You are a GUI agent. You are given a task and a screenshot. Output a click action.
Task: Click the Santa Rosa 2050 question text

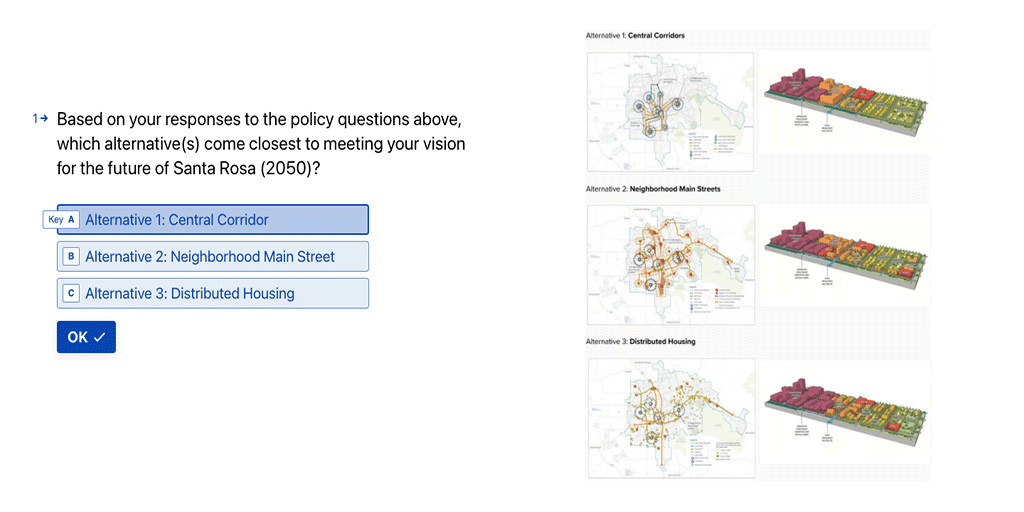[x=261, y=144]
